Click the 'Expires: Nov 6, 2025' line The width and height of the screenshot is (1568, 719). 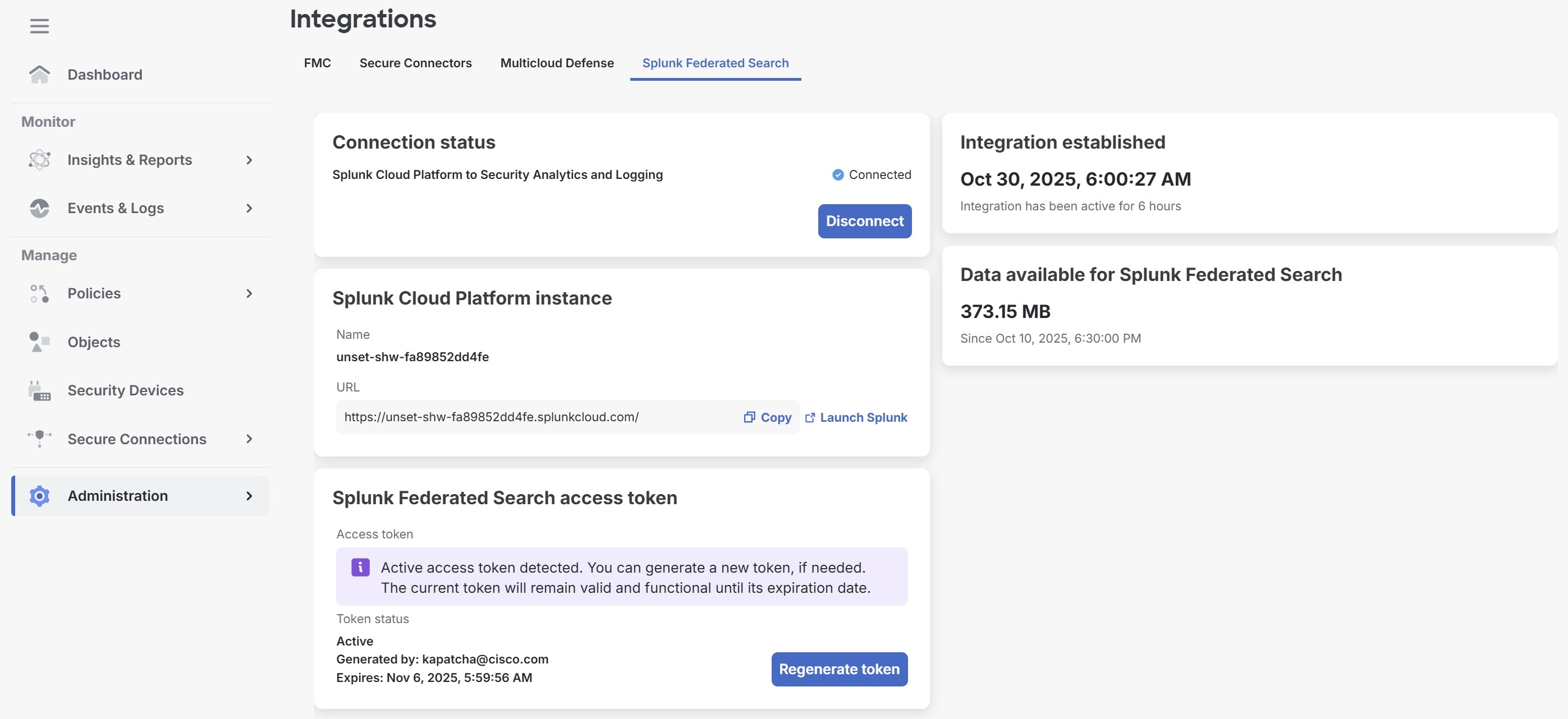pyautogui.click(x=434, y=677)
